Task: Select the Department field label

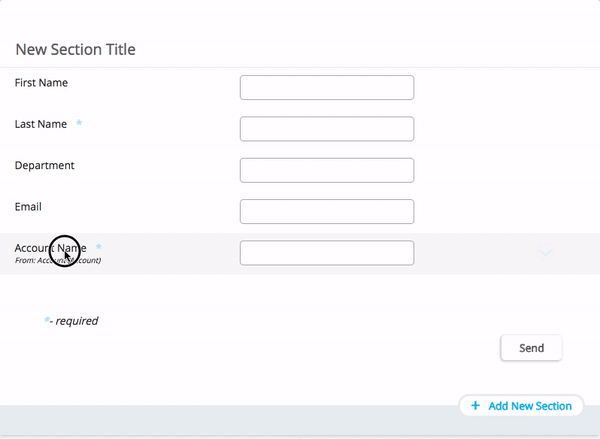Action: pos(44,165)
